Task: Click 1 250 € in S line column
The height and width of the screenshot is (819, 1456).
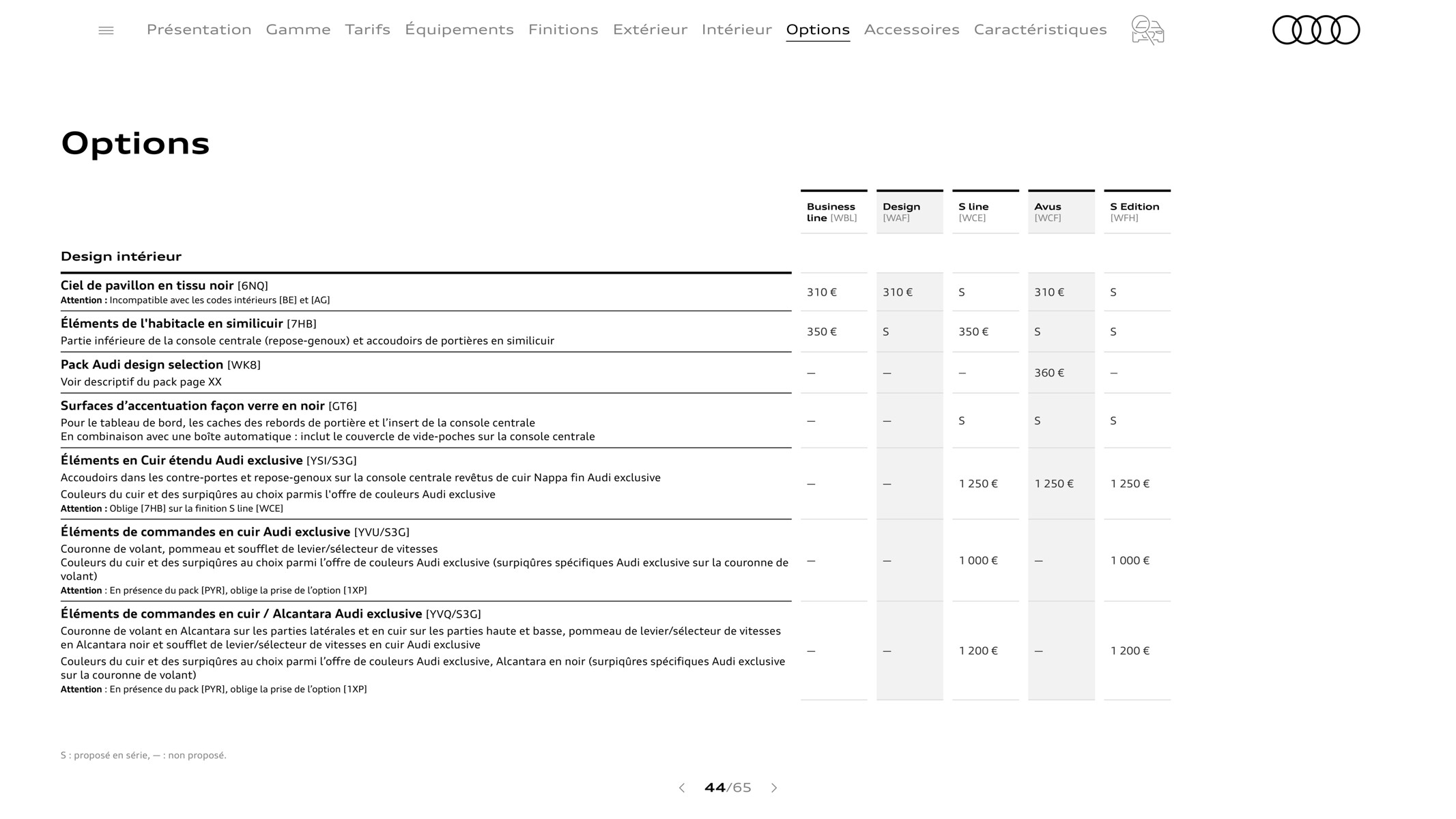Action: [978, 484]
